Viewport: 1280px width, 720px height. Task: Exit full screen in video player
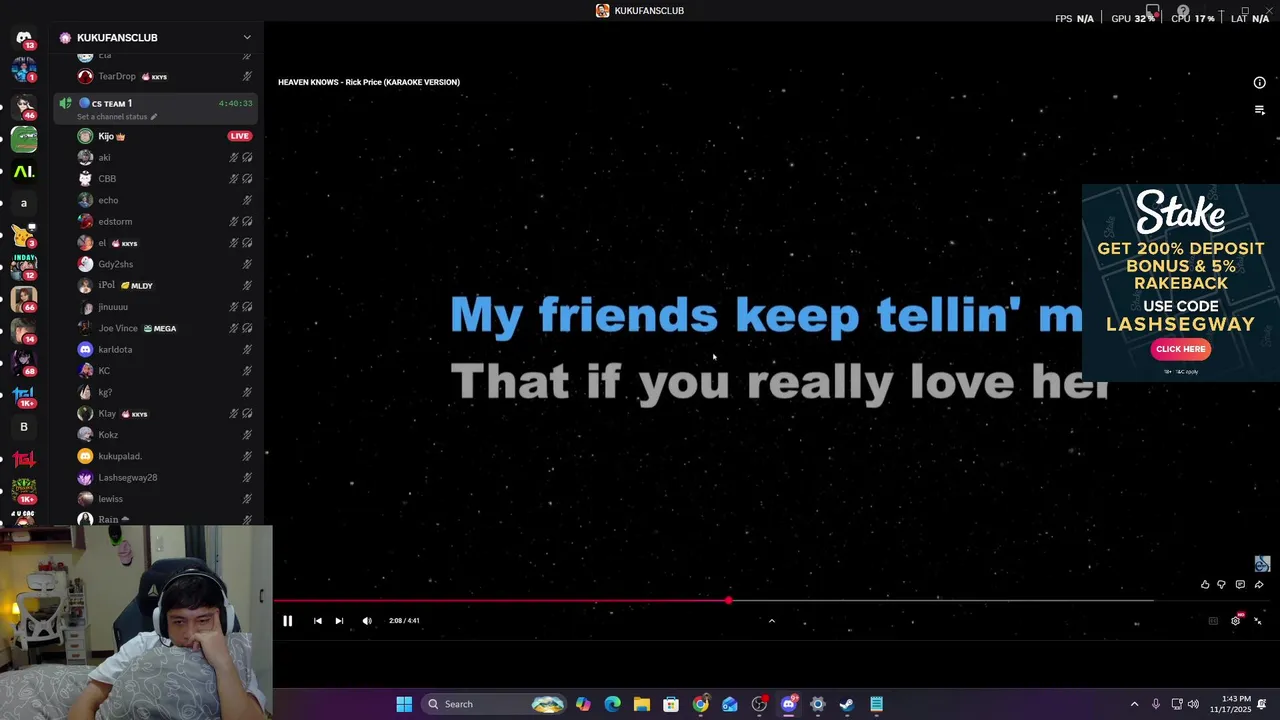pyautogui.click(x=1258, y=621)
